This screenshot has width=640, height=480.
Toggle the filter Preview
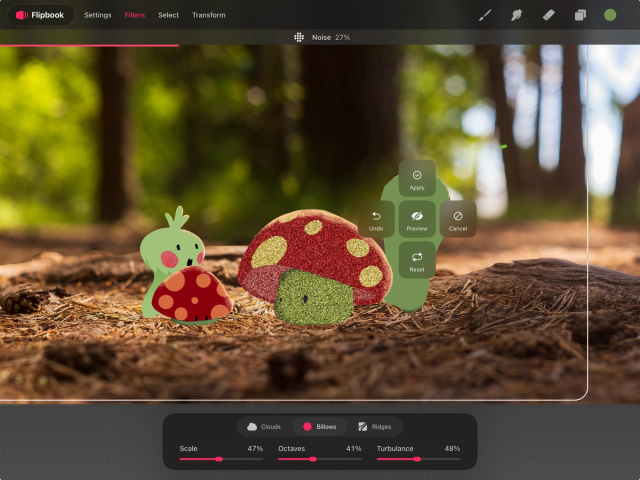tap(417, 220)
